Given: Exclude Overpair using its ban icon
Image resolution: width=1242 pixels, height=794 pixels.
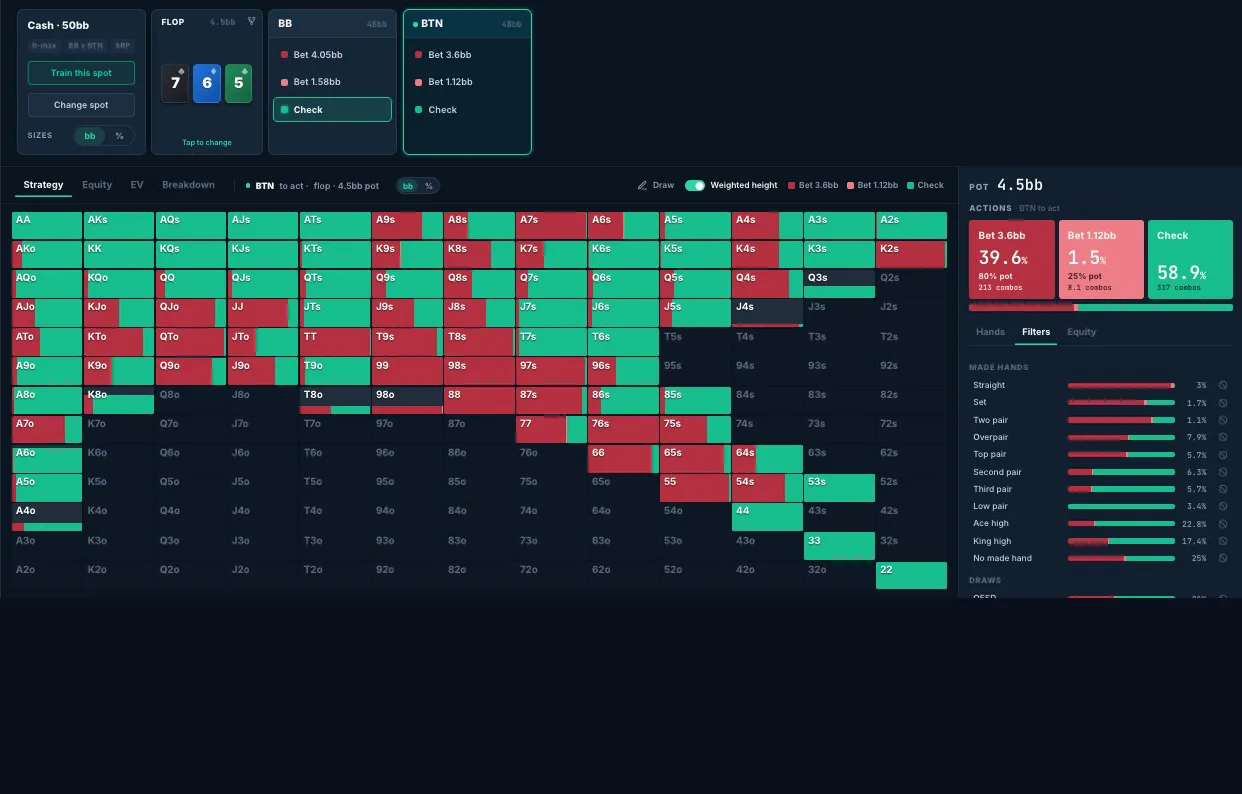Looking at the screenshot, I should tap(1222, 437).
